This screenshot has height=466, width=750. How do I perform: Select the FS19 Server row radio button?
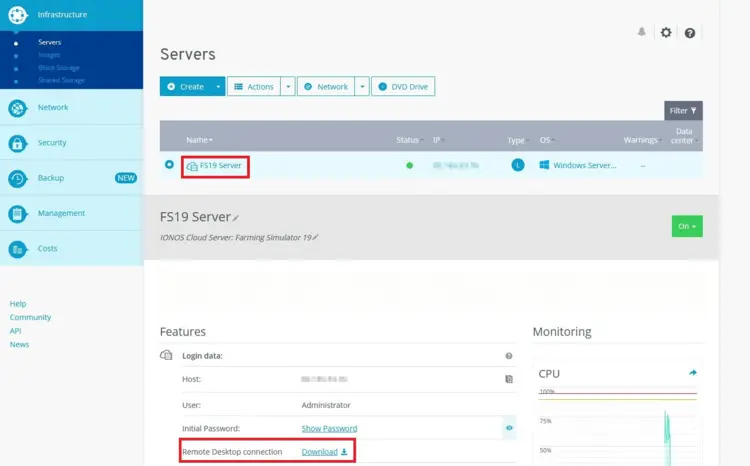(169, 165)
